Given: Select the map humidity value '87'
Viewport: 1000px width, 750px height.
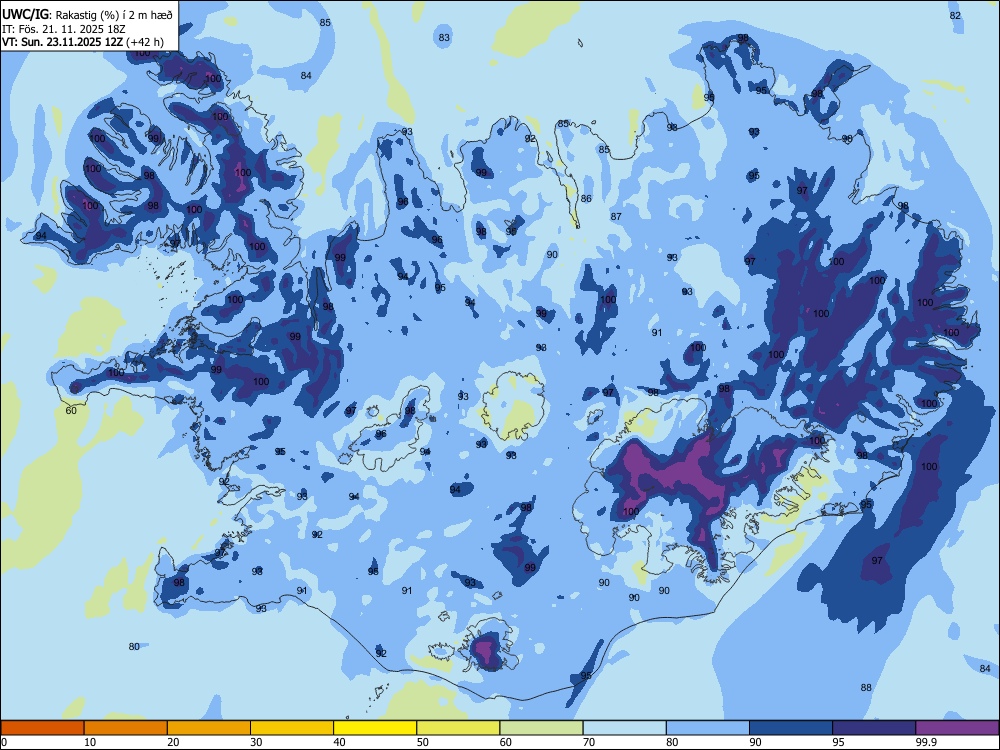Looking at the screenshot, I should pyautogui.click(x=616, y=217).
